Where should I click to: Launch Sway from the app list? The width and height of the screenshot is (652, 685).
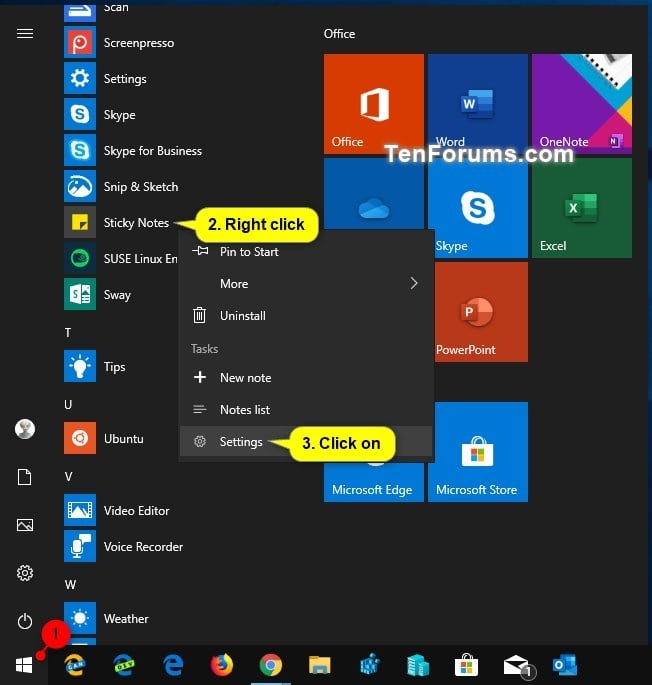click(97, 294)
